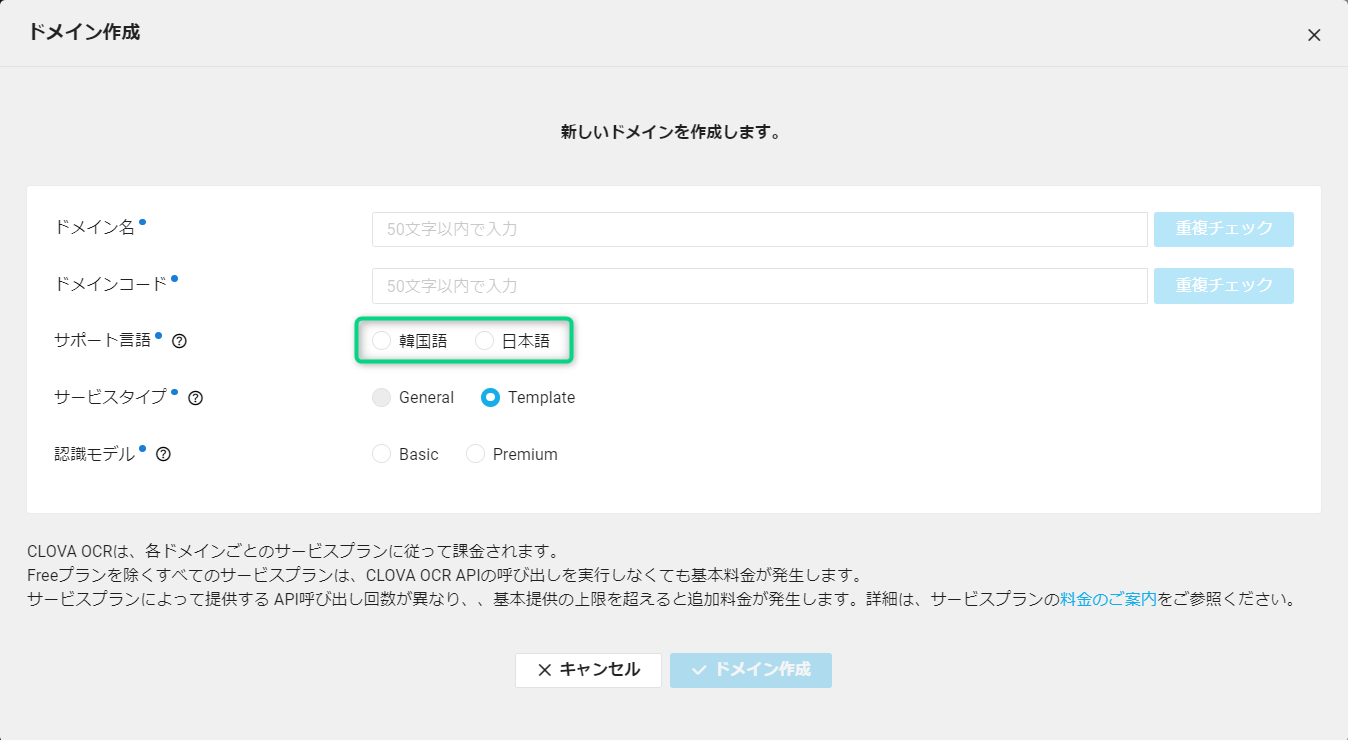The height and width of the screenshot is (740, 1348).
Task: Pick the Basic recognition model
Action: (x=382, y=454)
